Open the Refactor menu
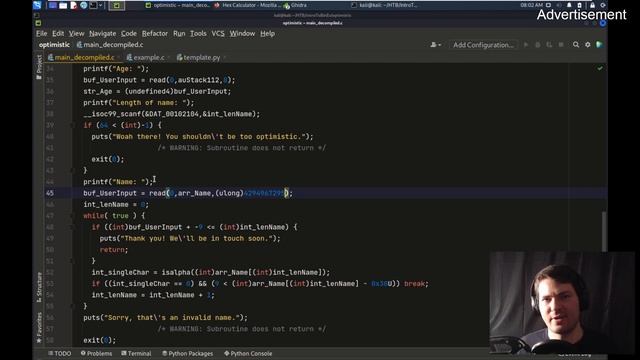The image size is (640, 360). (155, 33)
